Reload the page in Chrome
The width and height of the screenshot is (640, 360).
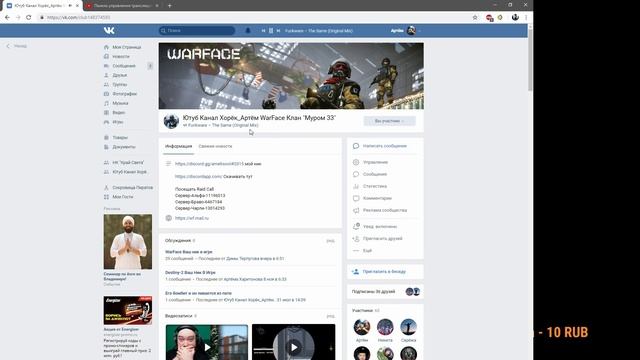[x=29, y=18]
